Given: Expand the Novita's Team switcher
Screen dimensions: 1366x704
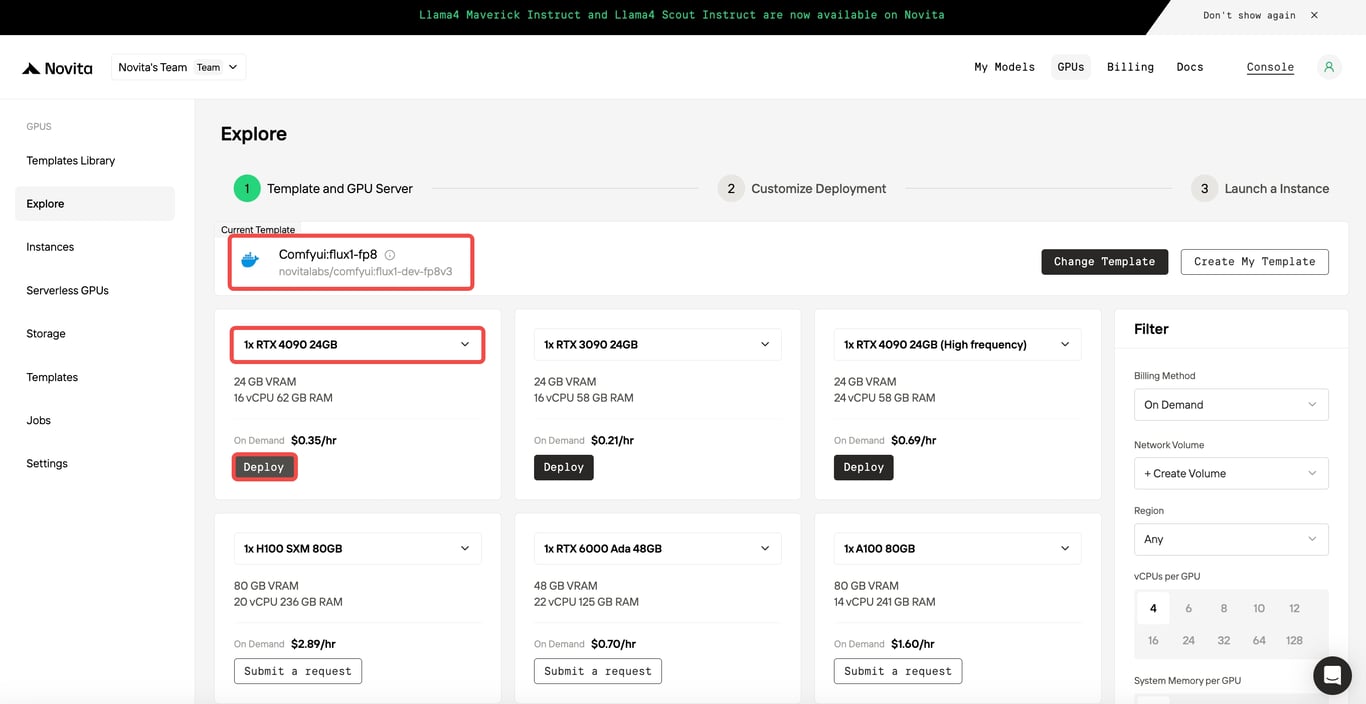Looking at the screenshot, I should click(178, 67).
